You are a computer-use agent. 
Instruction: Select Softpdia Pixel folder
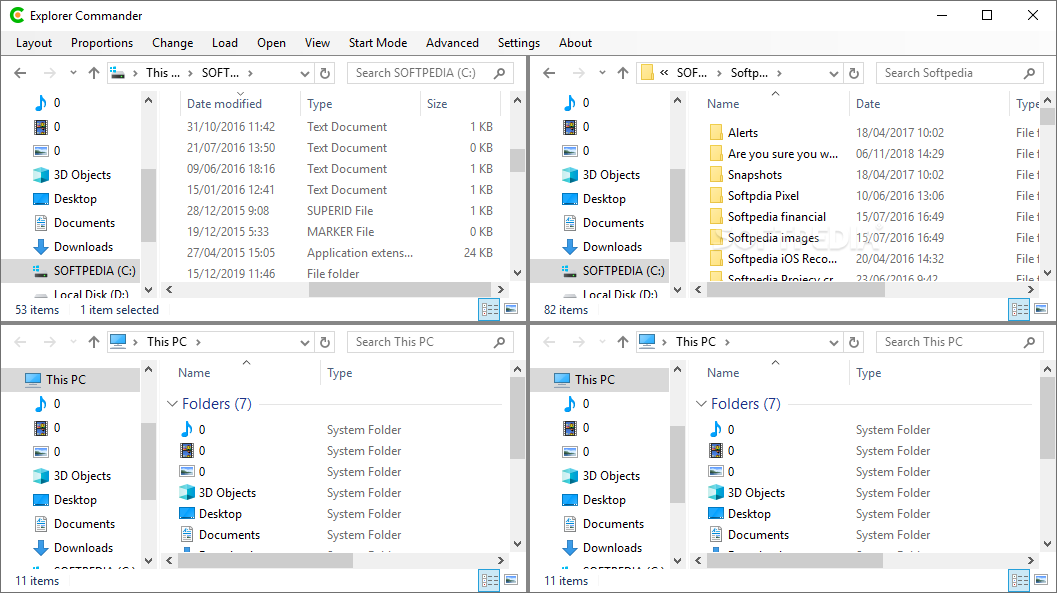763,195
